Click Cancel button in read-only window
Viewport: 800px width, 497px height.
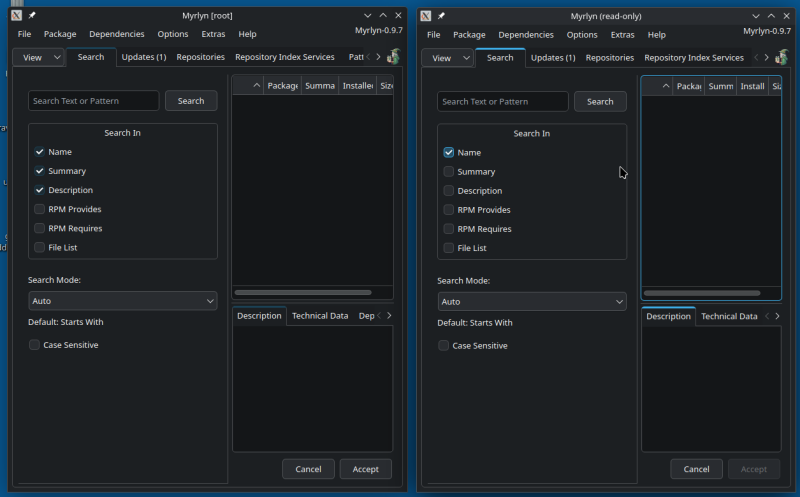pos(696,469)
